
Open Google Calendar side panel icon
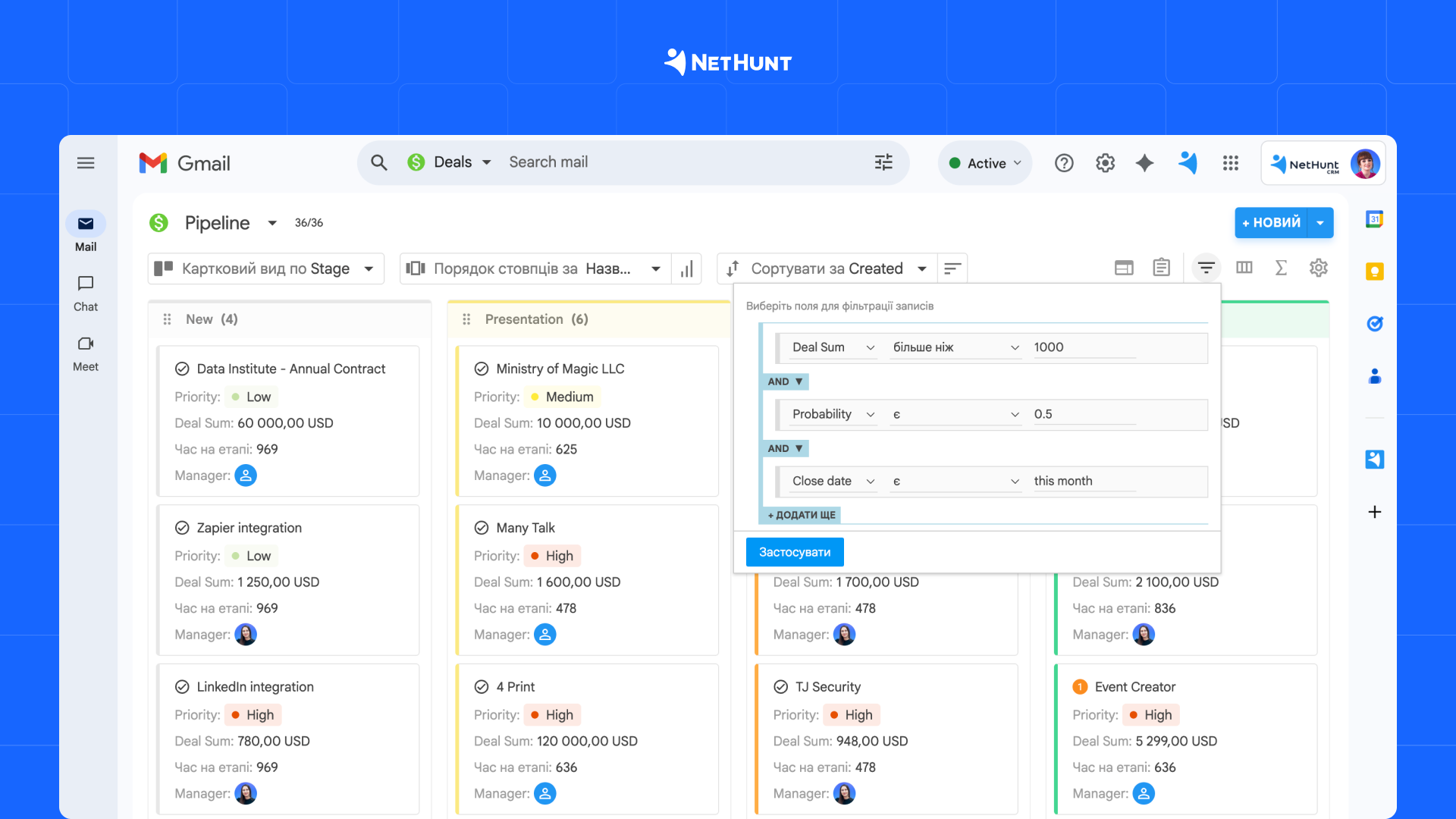point(1374,219)
